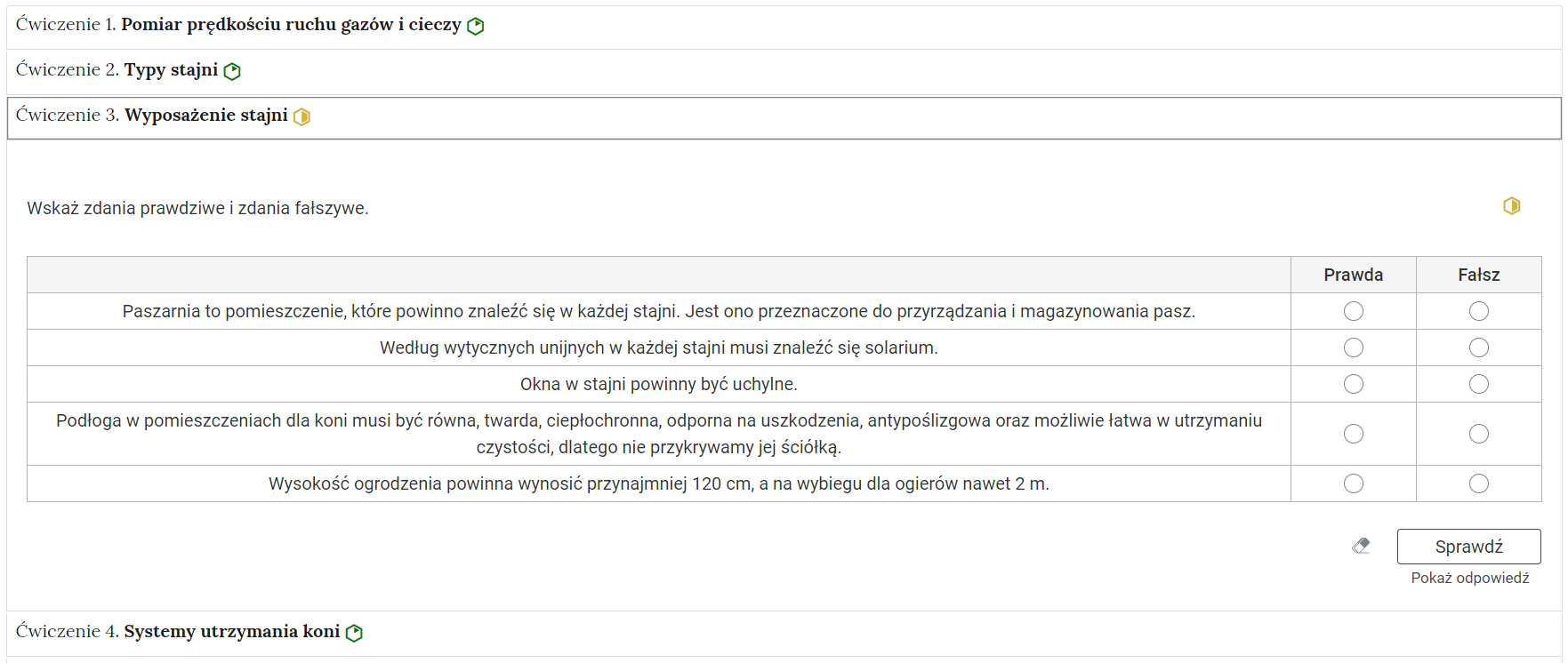This screenshot has height=663, width=1568.
Task: Mark the fence height statement as Prawda
Action: coord(1353,483)
